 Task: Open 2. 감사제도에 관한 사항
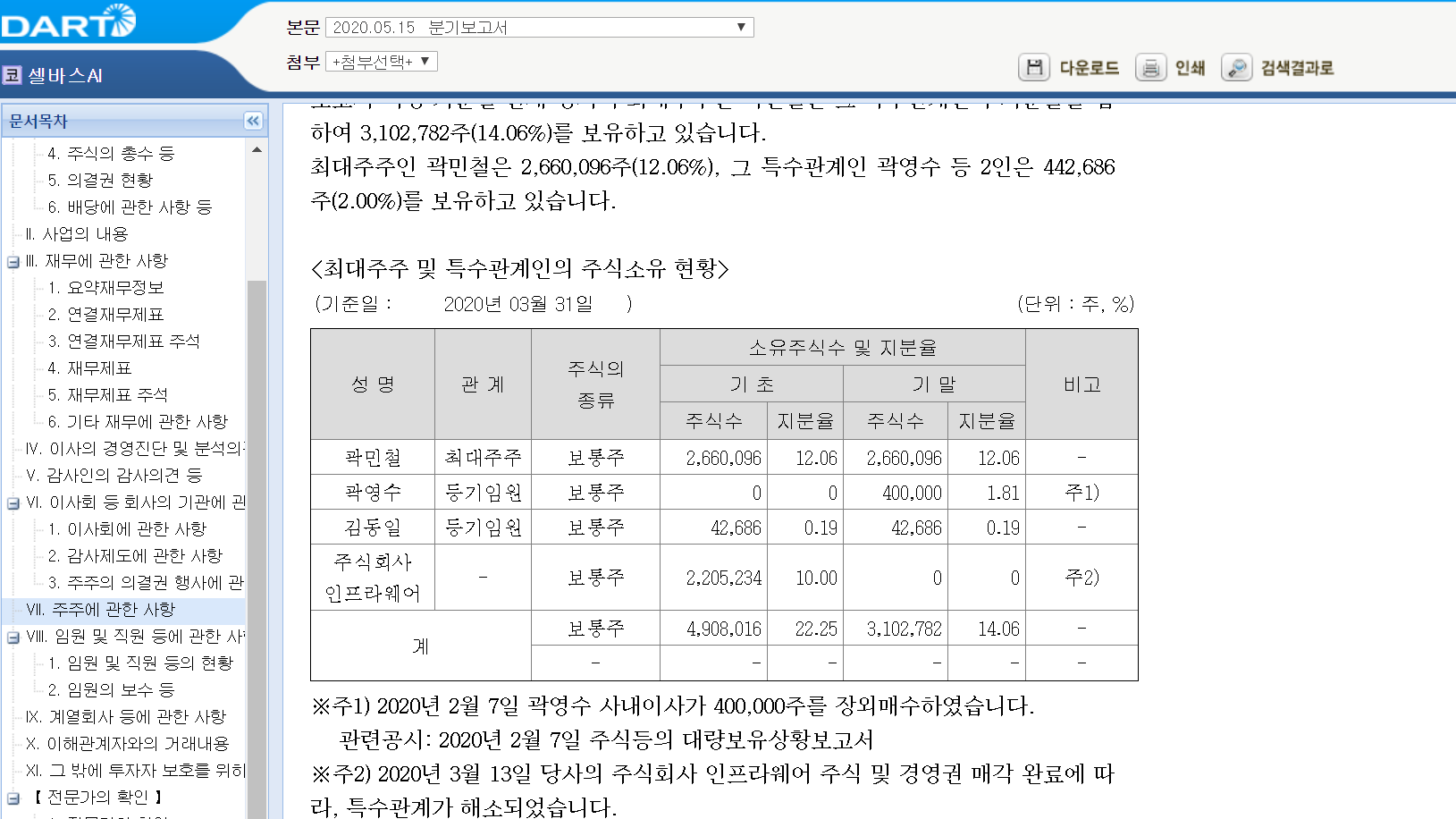click(x=135, y=556)
